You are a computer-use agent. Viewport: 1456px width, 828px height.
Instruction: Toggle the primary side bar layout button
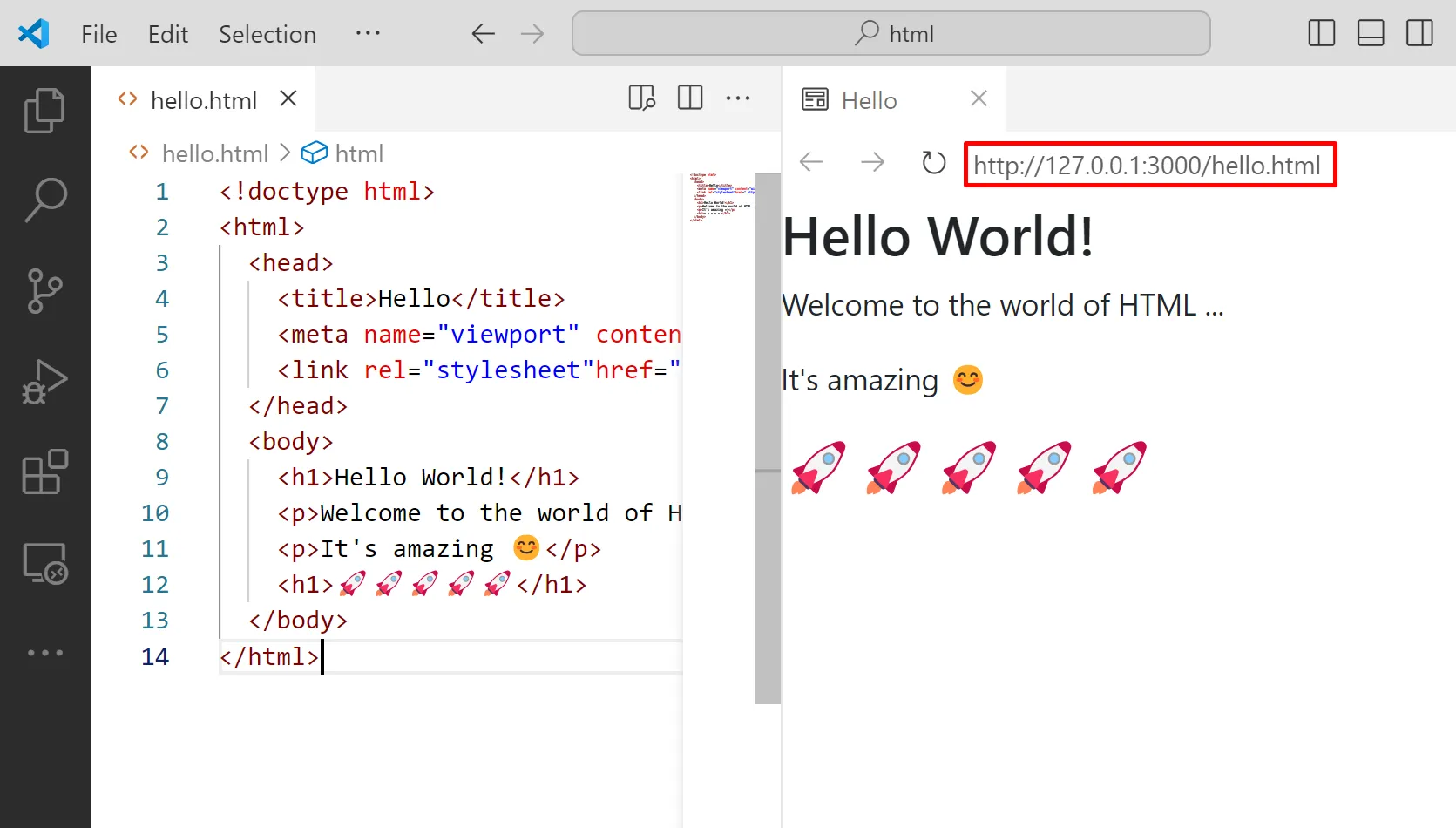point(1321,33)
